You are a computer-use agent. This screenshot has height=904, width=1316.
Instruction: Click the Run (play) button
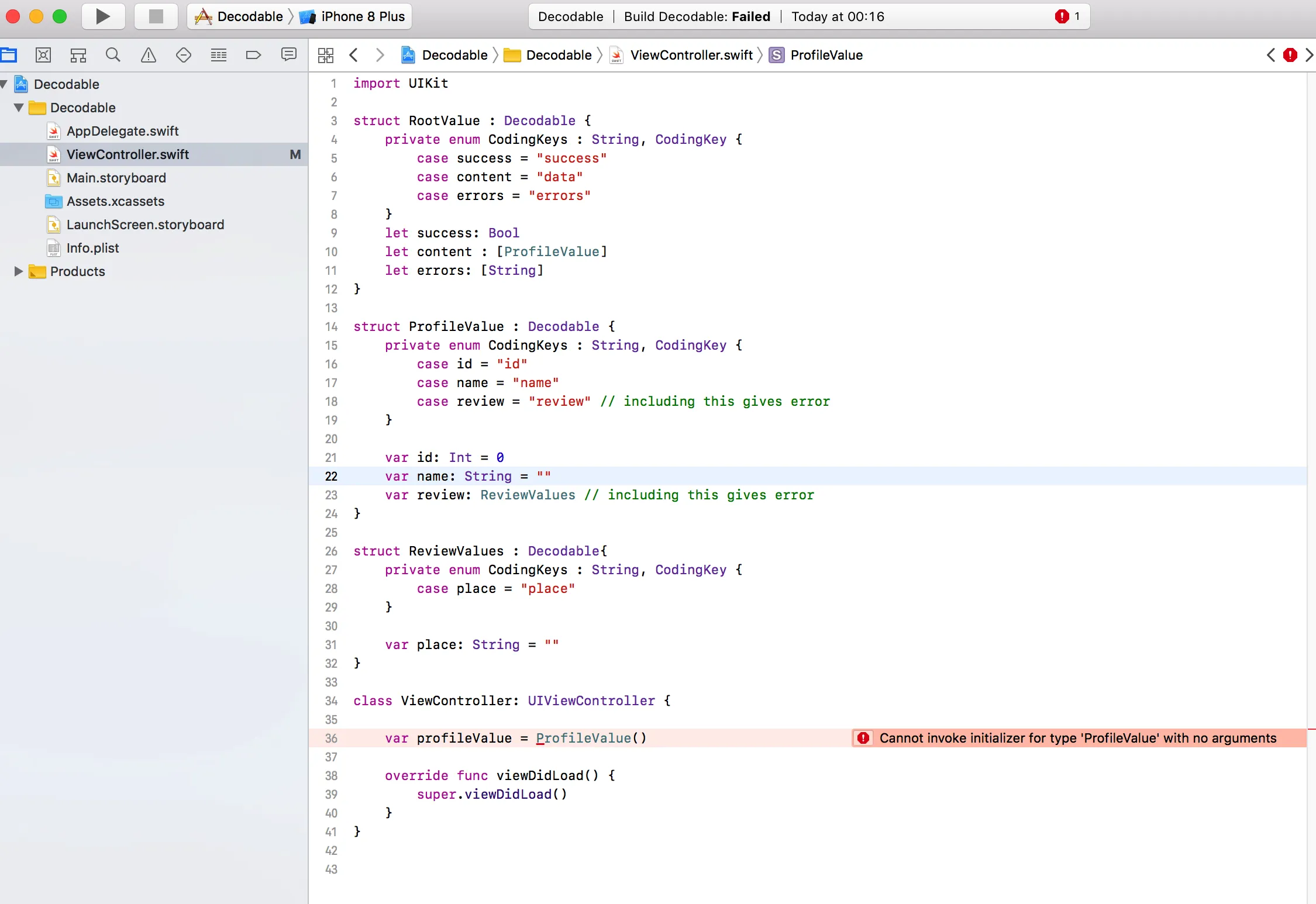click(x=103, y=16)
